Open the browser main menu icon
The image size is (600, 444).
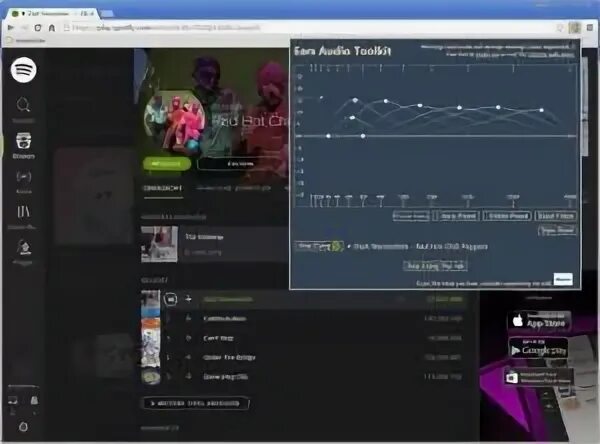point(590,28)
